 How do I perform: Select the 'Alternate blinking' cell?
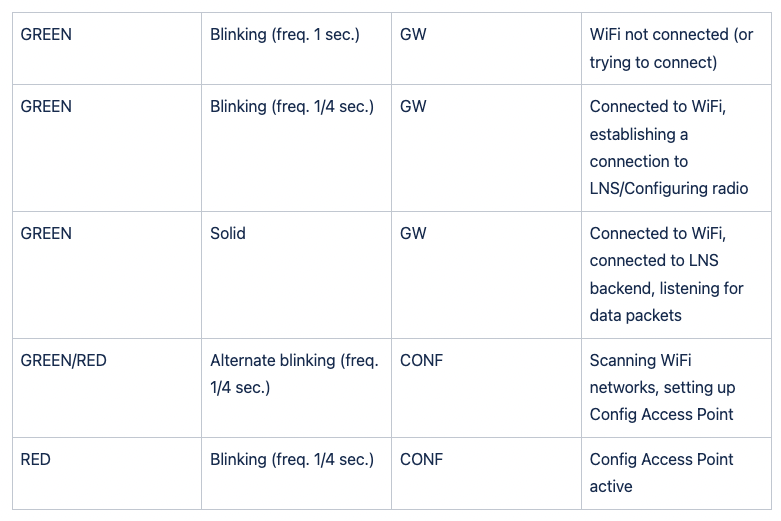(x=296, y=388)
